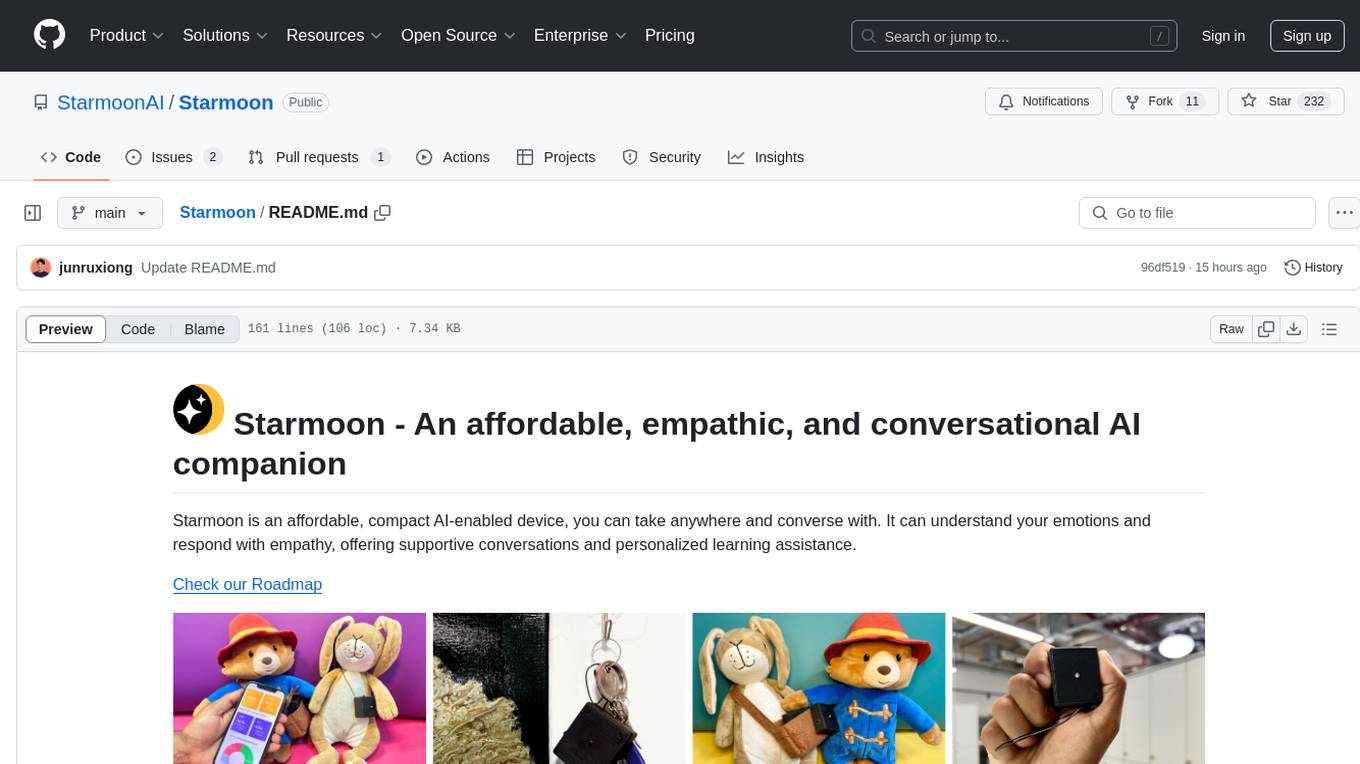The height and width of the screenshot is (764, 1360).
Task: Switch to the Issues tab
Action: 173,157
